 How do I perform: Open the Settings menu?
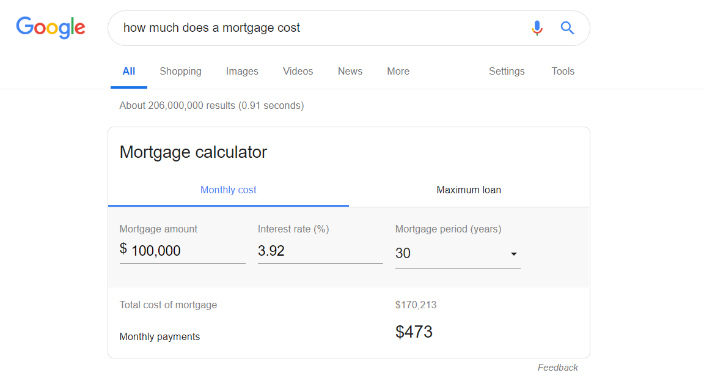pos(506,71)
